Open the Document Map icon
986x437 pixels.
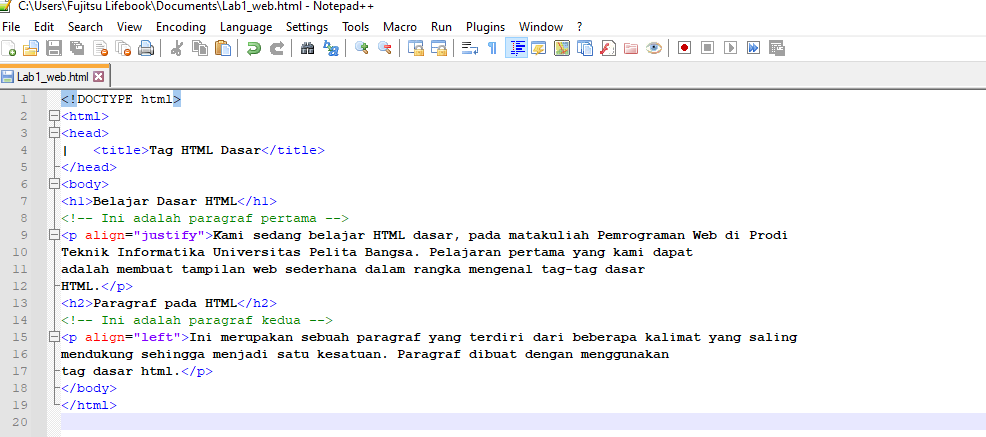click(x=562, y=48)
